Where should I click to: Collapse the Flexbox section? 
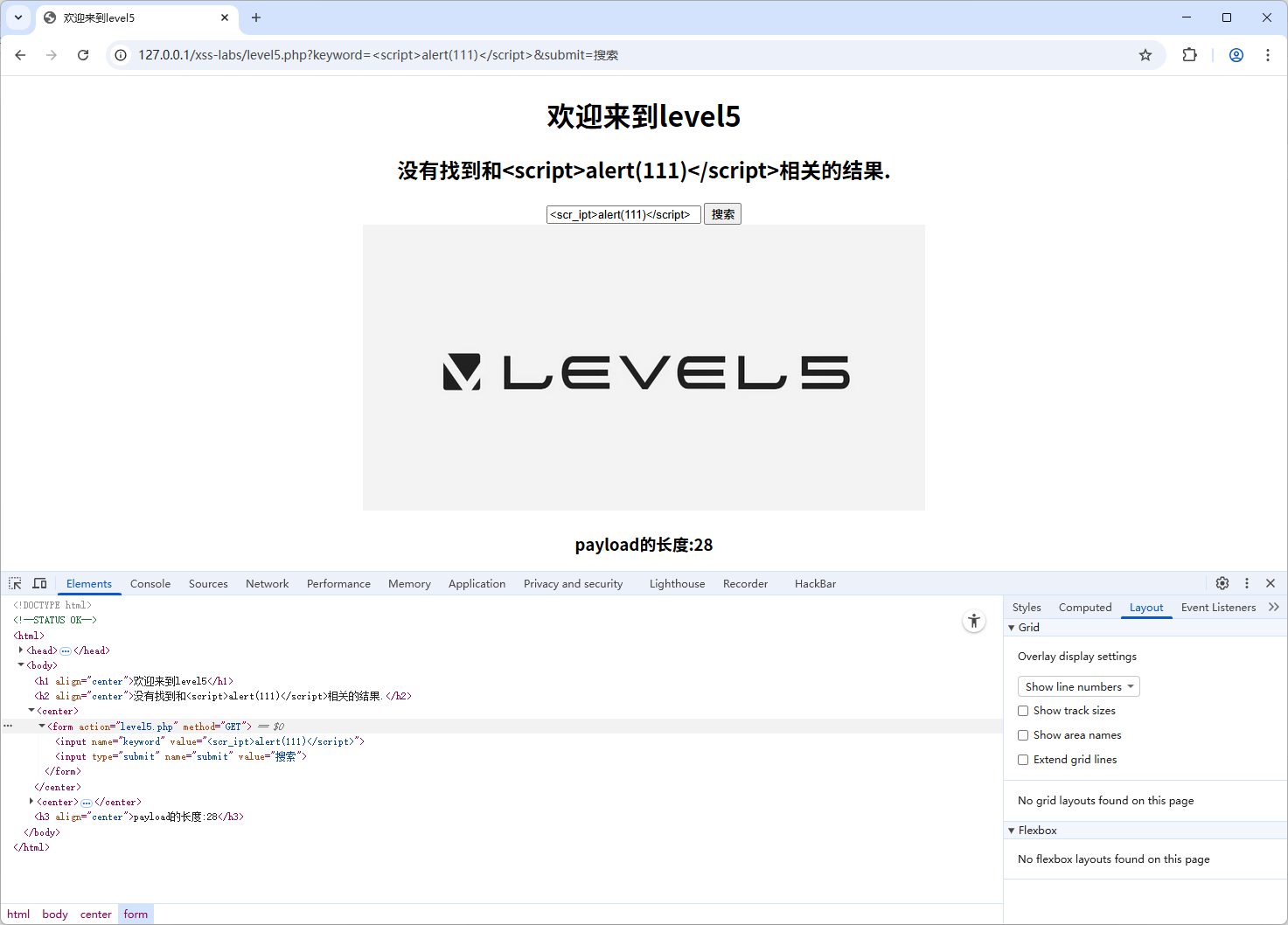(1012, 831)
